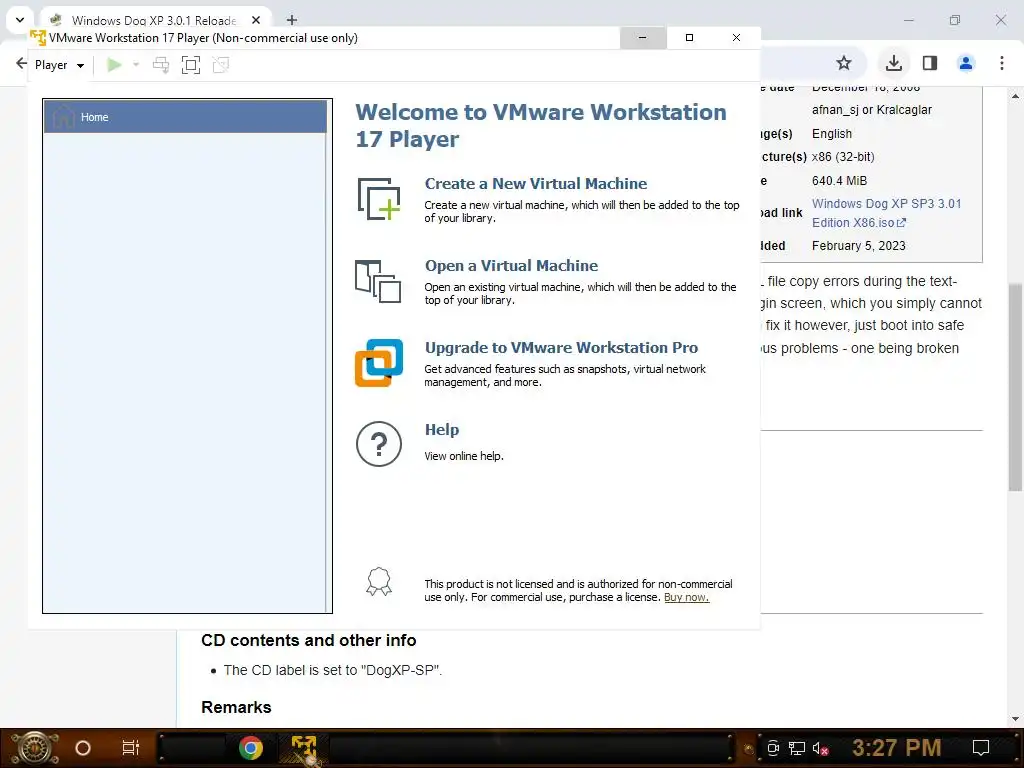Click the Chrome page vertical scrollbar
Screen dimensions: 1024x768
coord(1015,387)
